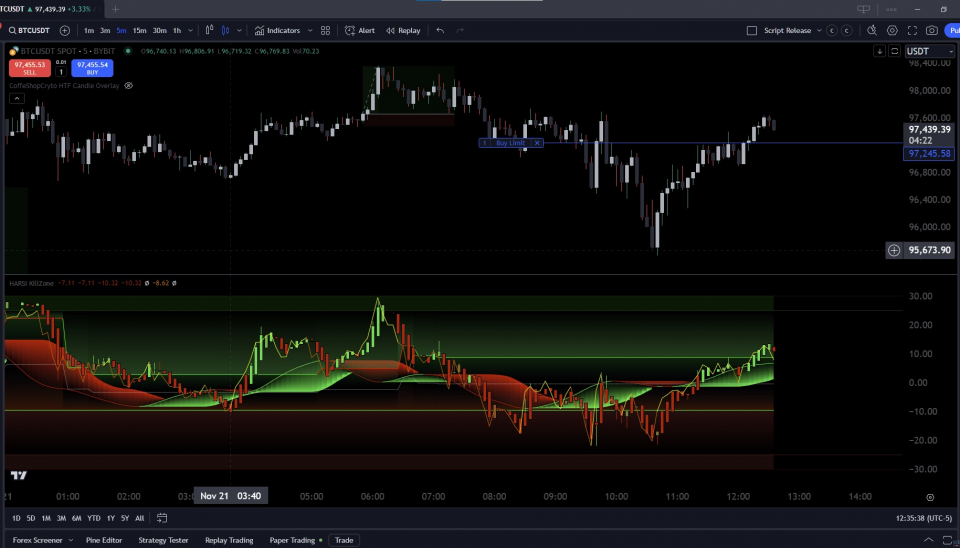
Task: Take a chart snapshot with camera icon
Action: 932,30
